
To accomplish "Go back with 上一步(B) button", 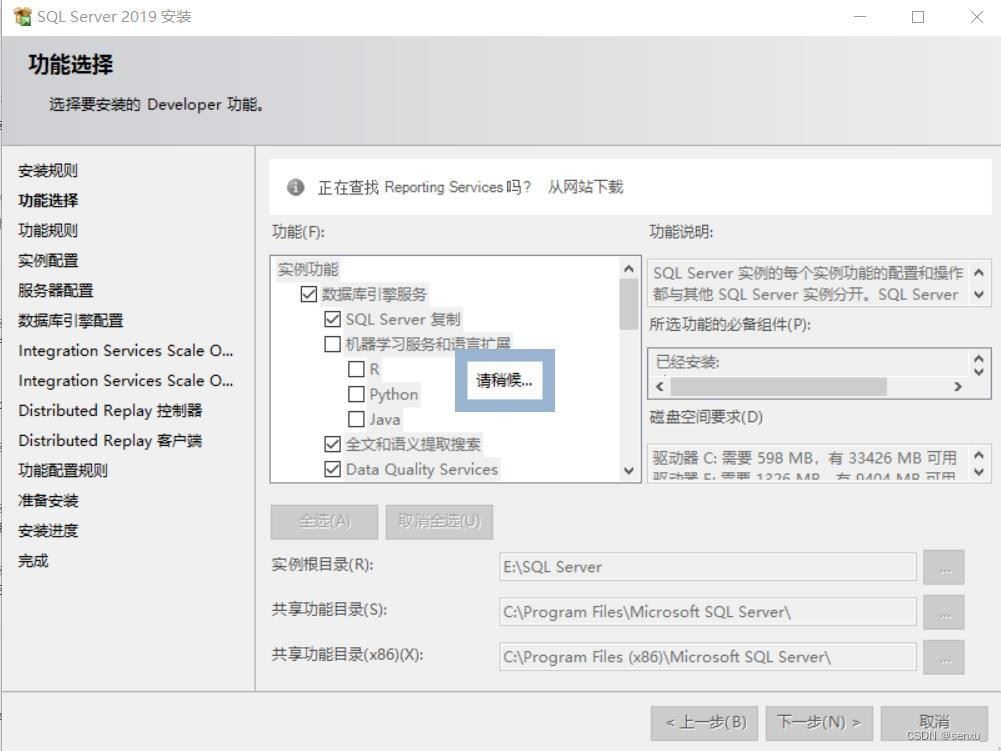I will [704, 723].
